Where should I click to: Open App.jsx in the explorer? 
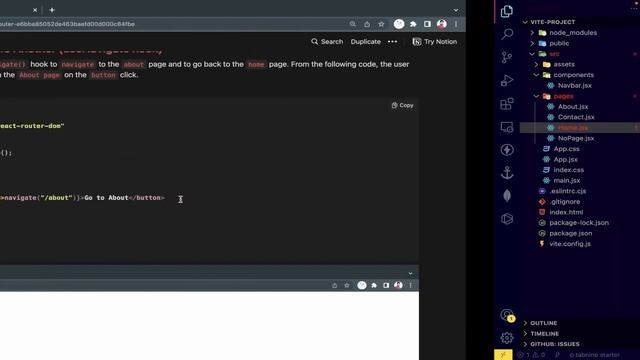(565, 160)
